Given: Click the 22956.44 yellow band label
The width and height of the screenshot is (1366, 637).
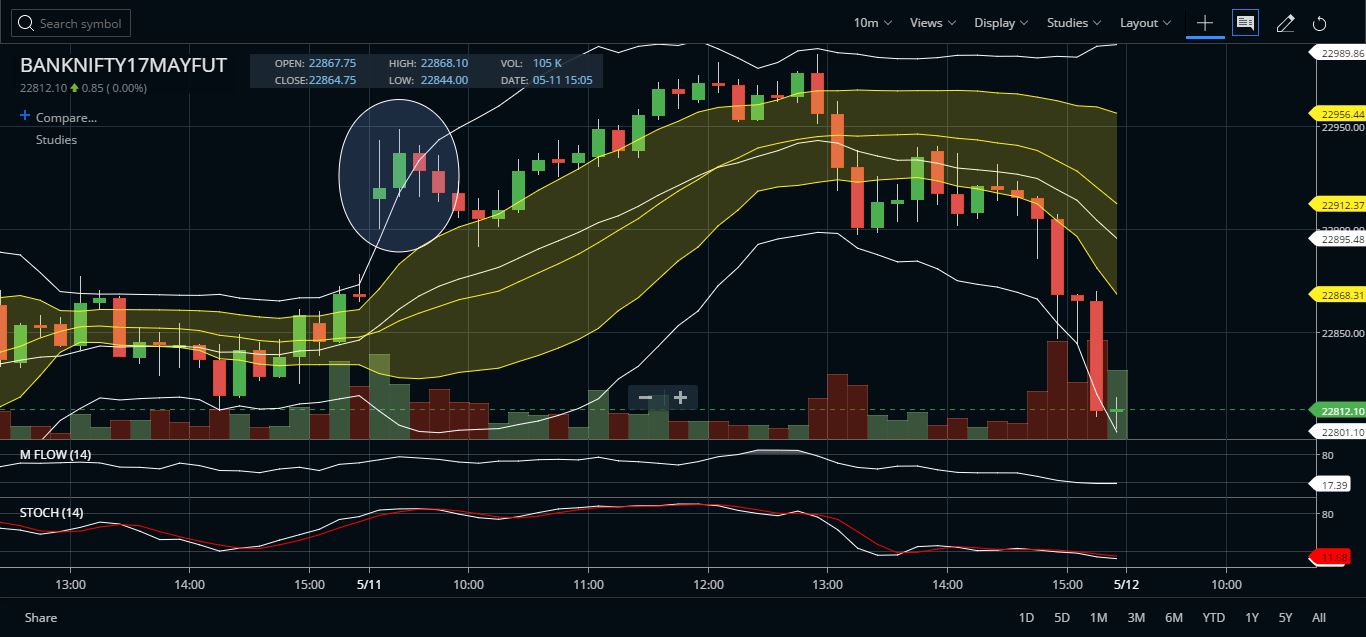Looking at the screenshot, I should (1337, 114).
